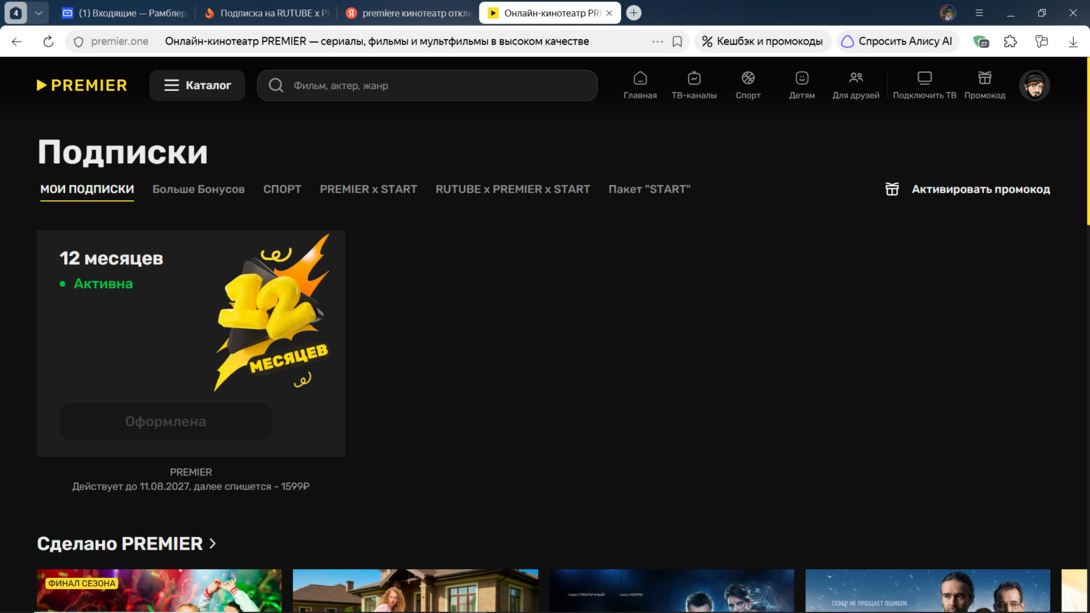Select the Пакет "START" tab
The width and height of the screenshot is (1090, 613).
[x=649, y=189]
